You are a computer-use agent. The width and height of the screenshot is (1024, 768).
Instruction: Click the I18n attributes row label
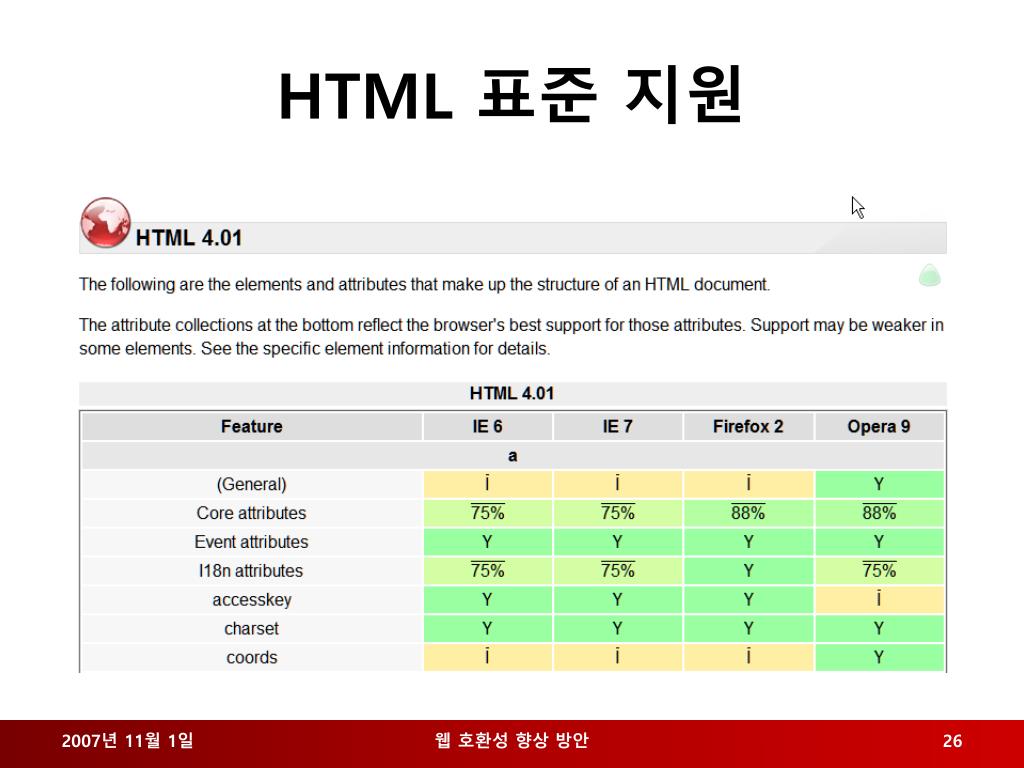click(251, 571)
